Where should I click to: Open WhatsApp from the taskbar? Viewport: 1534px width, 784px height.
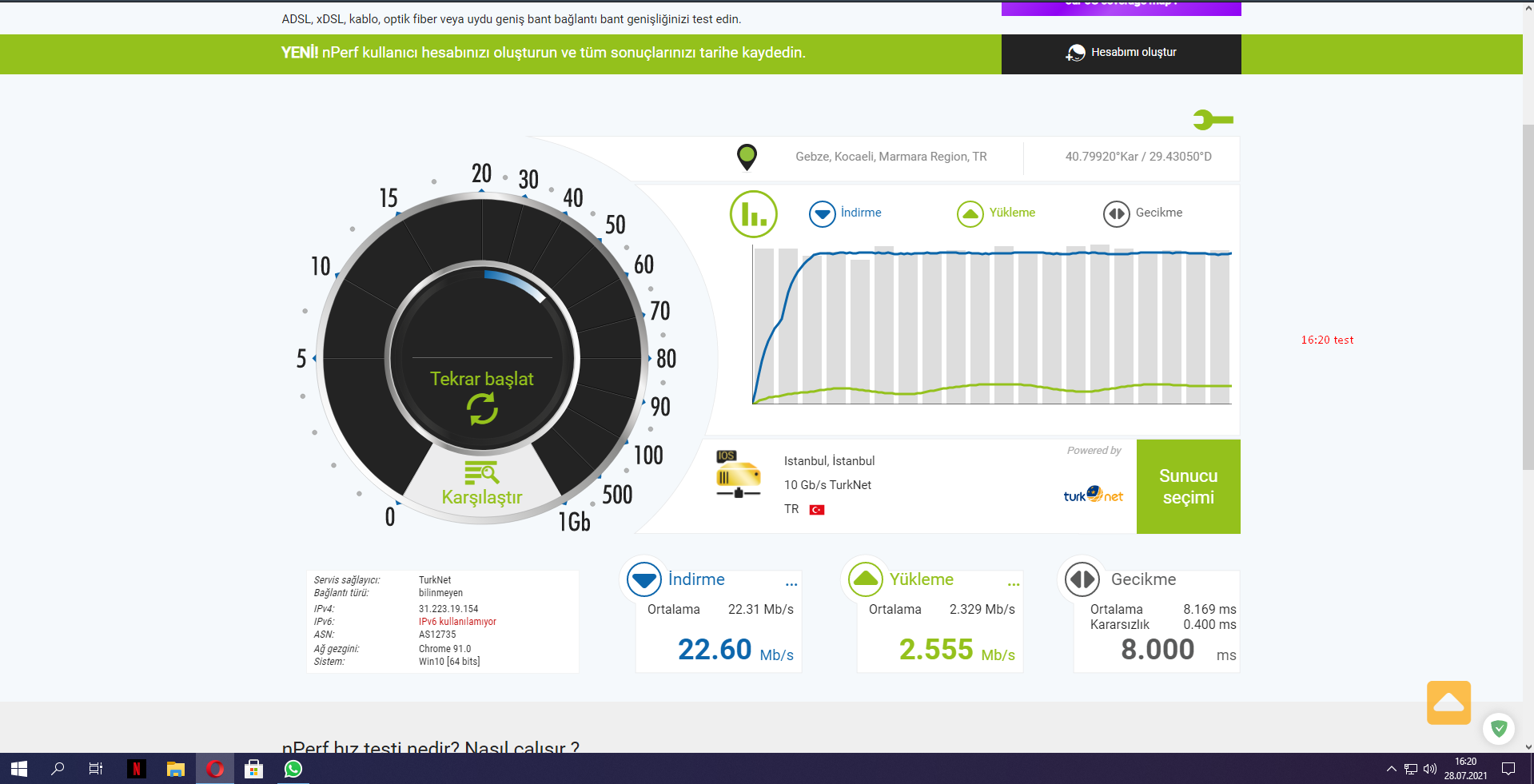pyautogui.click(x=293, y=769)
